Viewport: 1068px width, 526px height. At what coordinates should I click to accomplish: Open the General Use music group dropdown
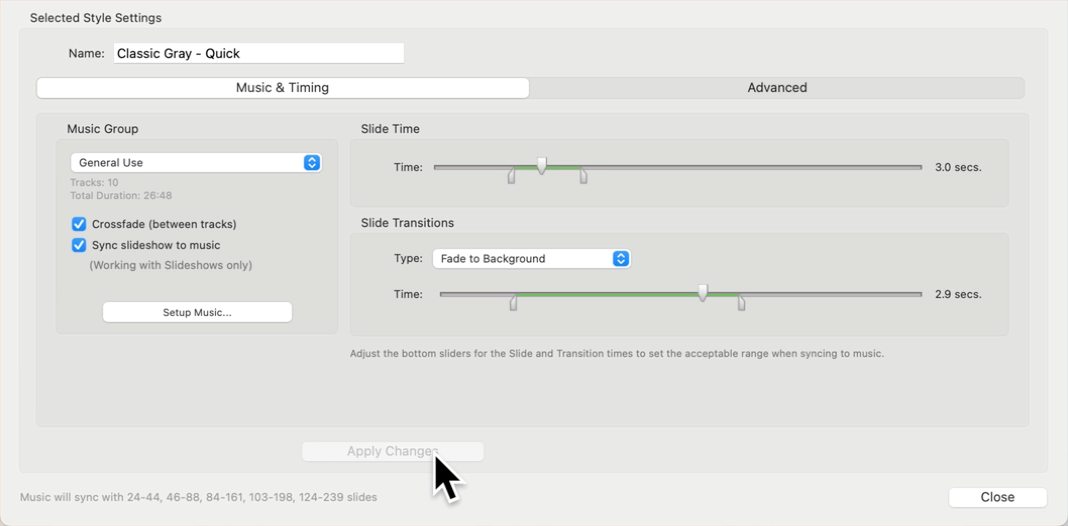point(195,163)
